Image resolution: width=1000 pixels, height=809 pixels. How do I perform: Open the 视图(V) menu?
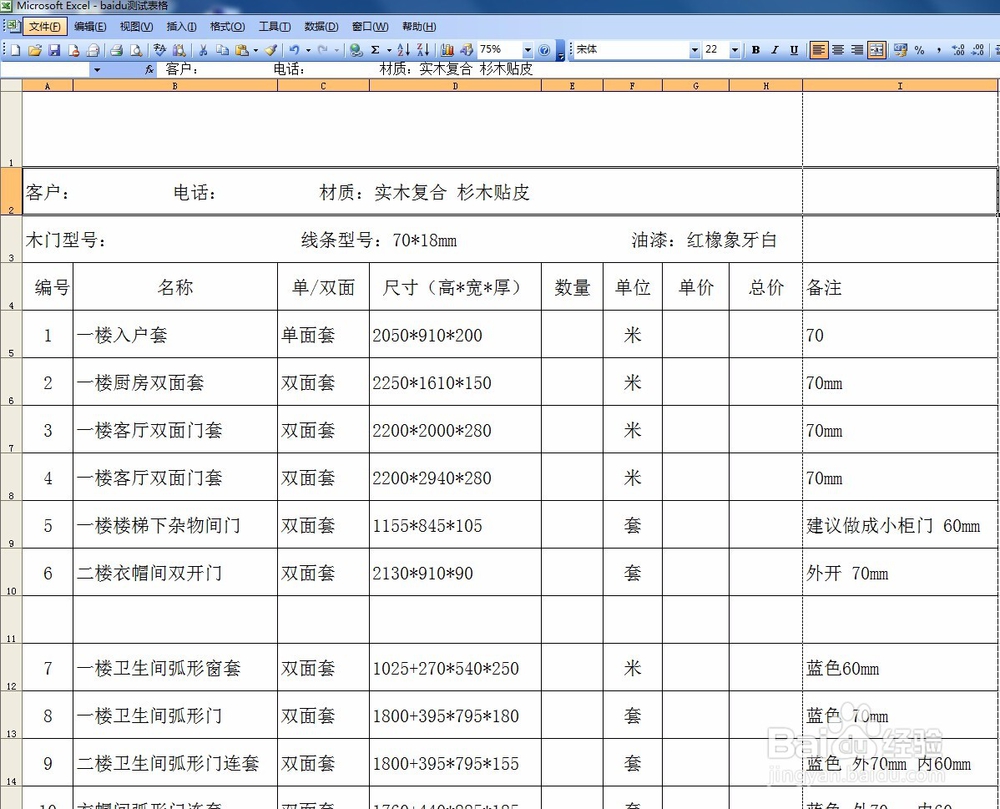(136, 26)
